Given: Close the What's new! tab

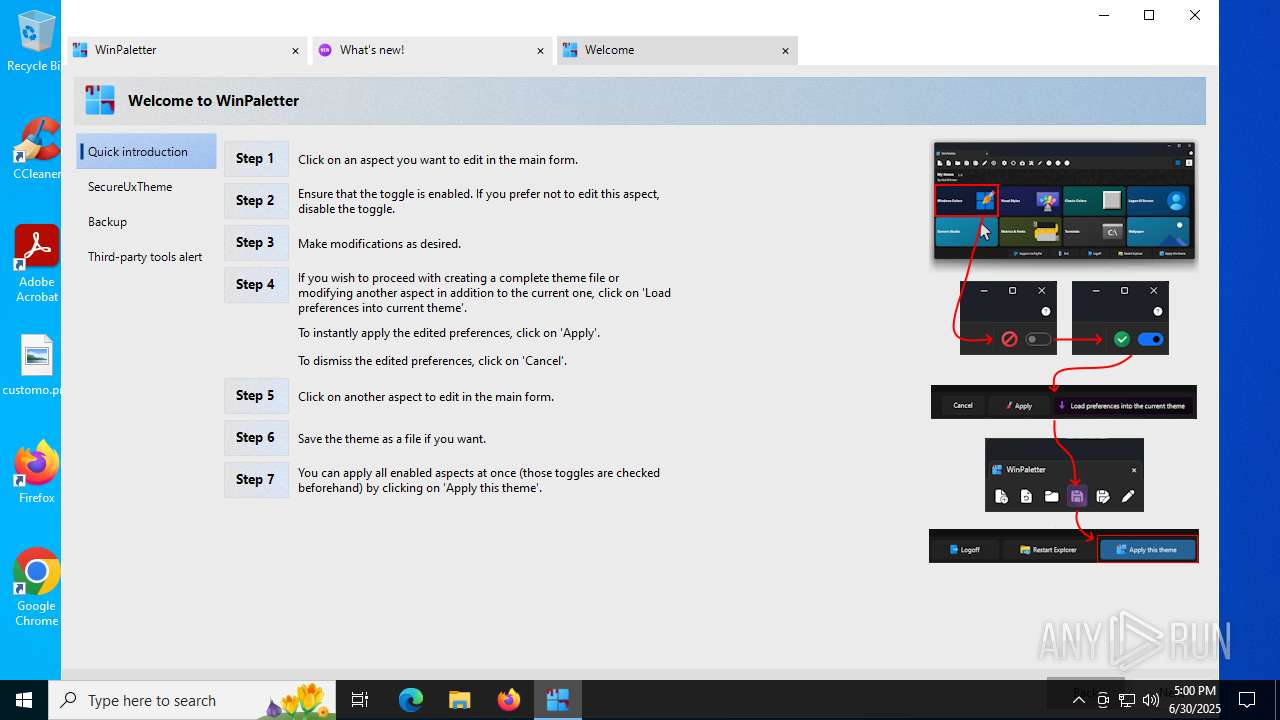Looking at the screenshot, I should 540,51.
